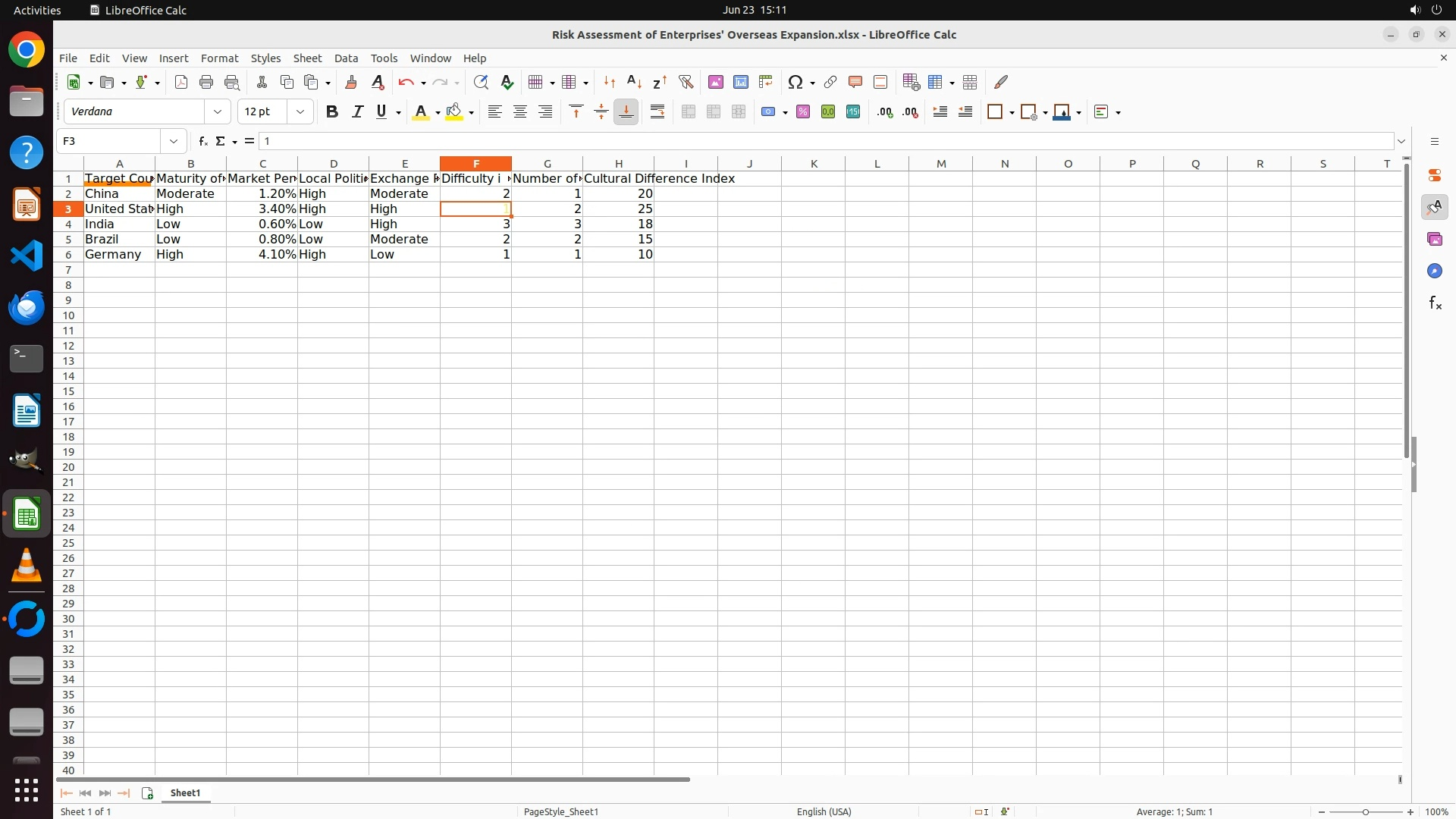Toggle italic formatting

357,112
